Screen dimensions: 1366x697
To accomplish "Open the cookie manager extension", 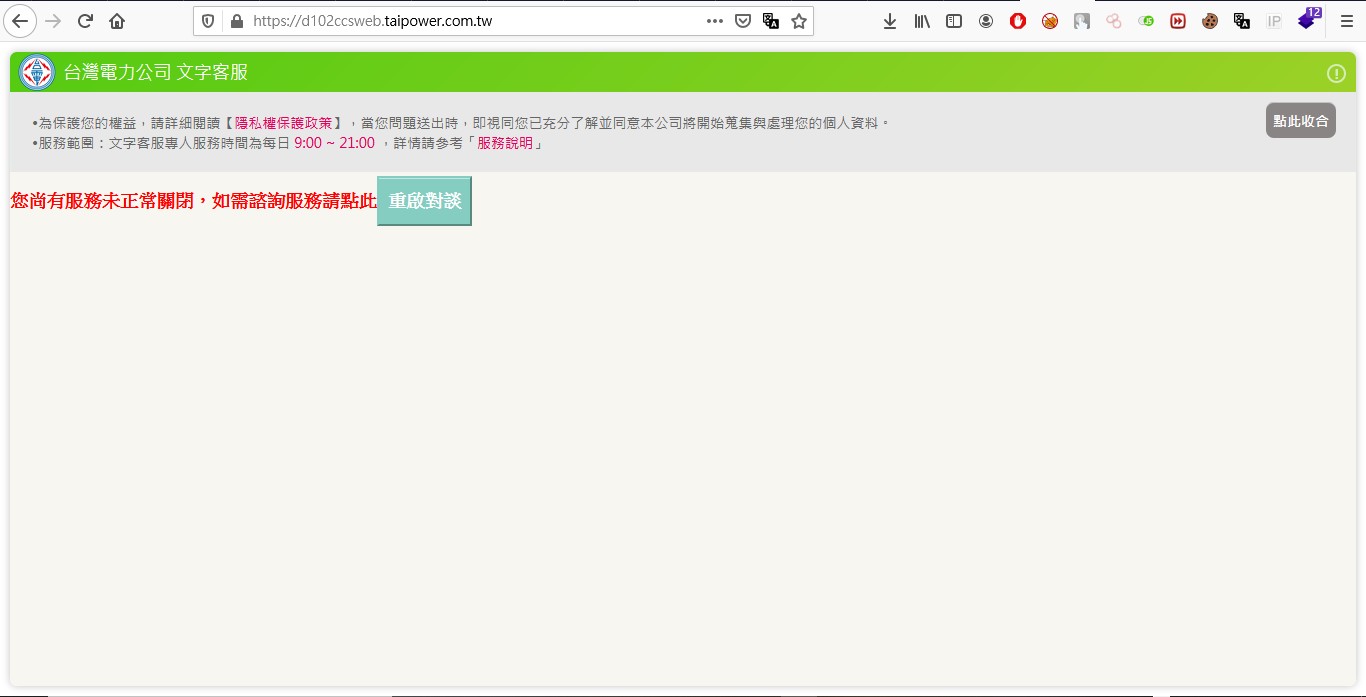I will coord(1210,21).
